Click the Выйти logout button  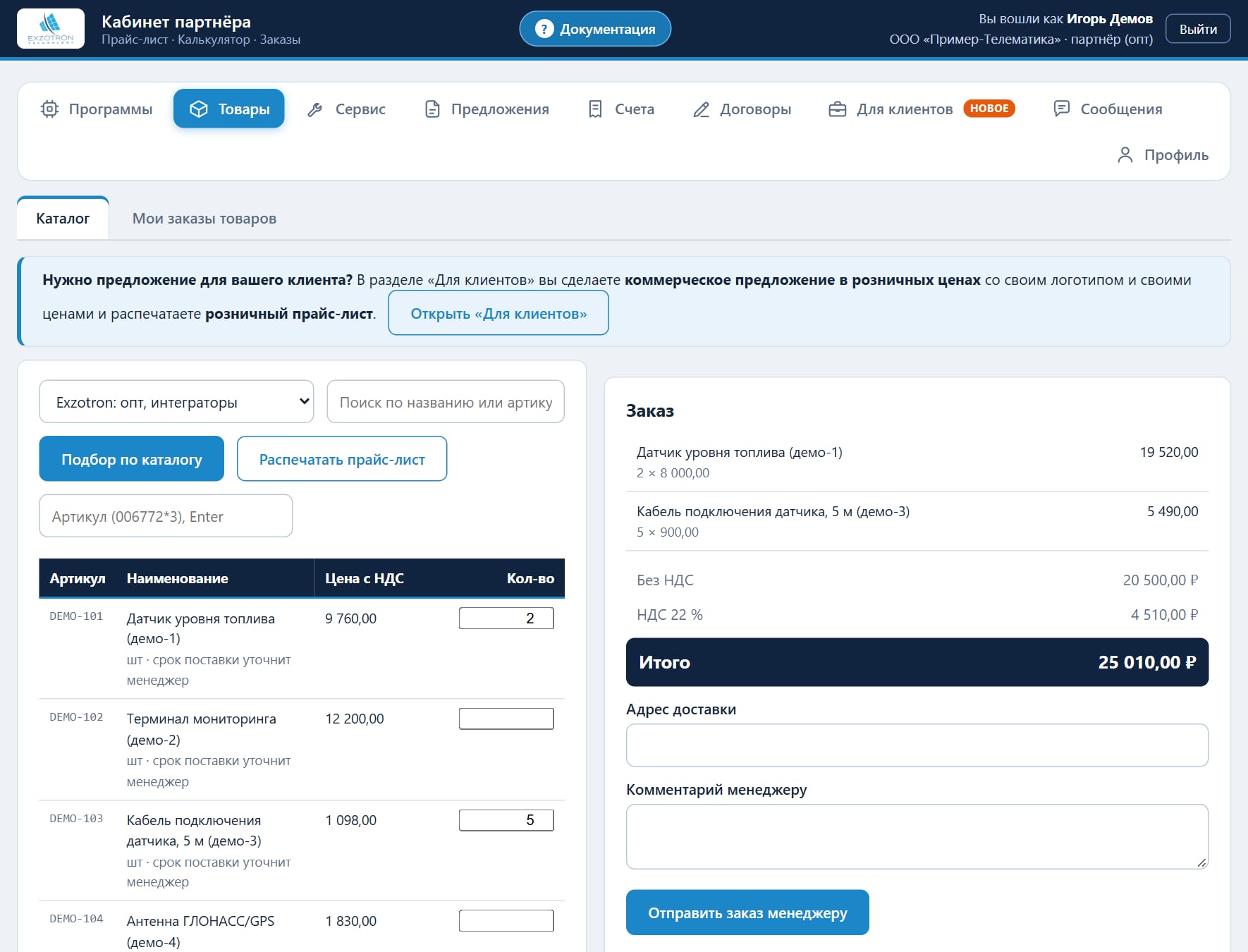click(1198, 29)
